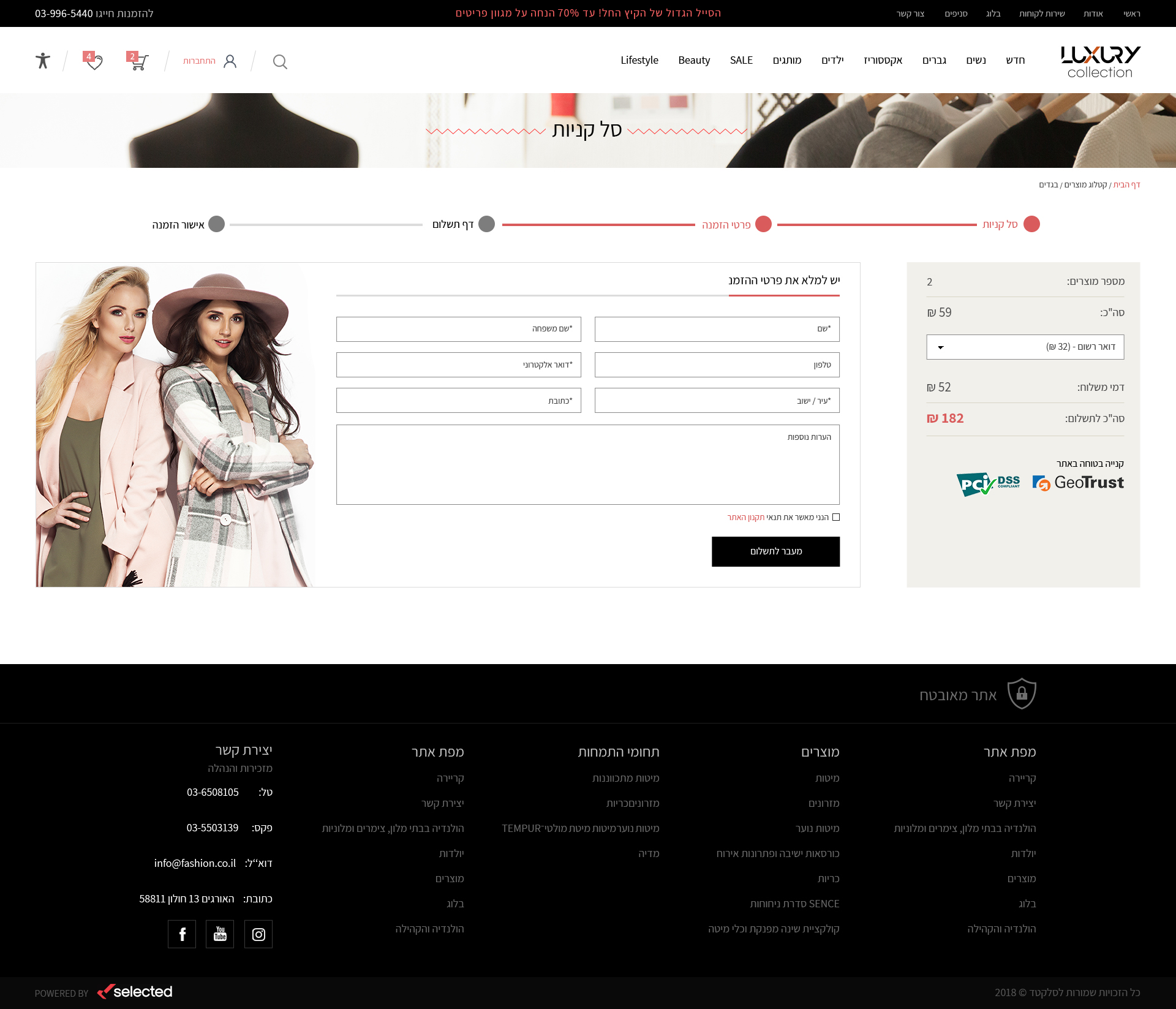
Task: Open the Beauty menu item
Action: tap(694, 60)
